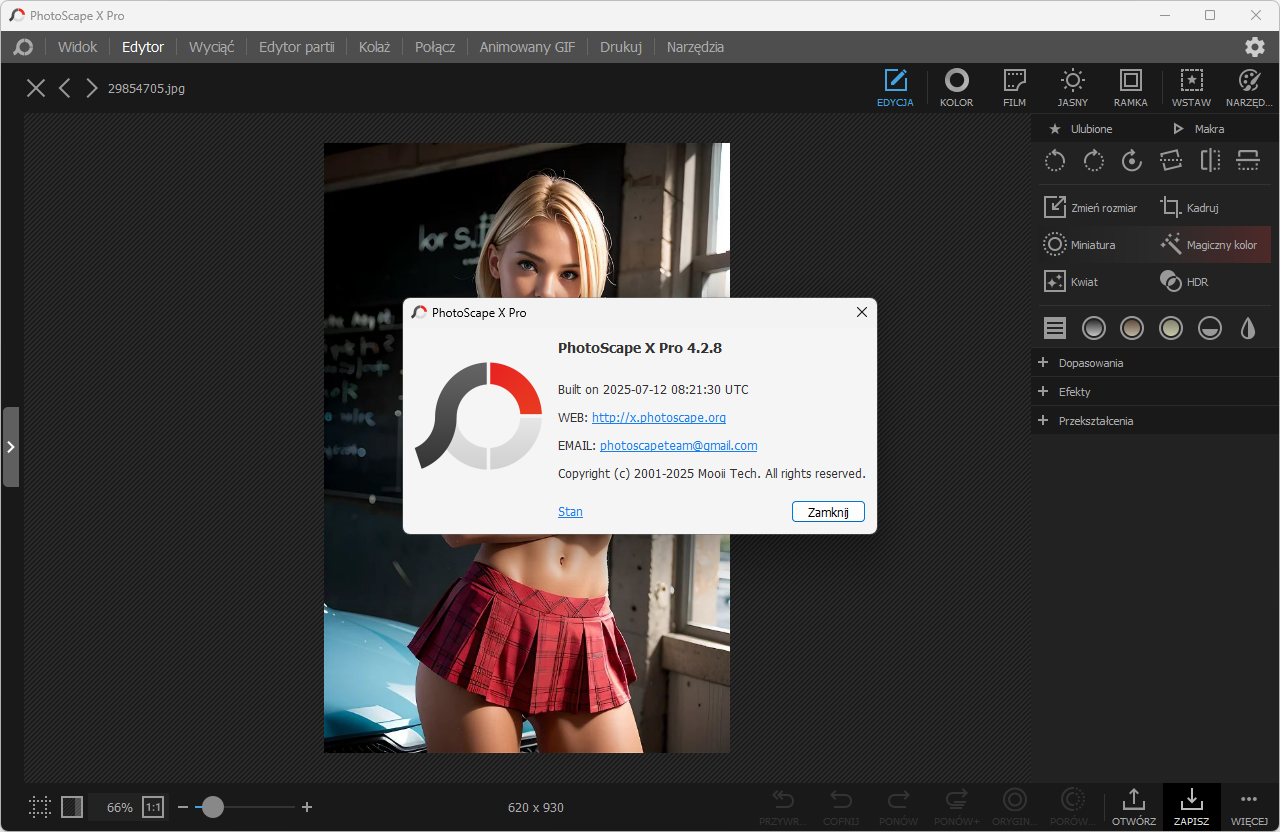Screen dimensions: 1280x832
Task: Open the x.photoscape.org web link
Action: [659, 418]
